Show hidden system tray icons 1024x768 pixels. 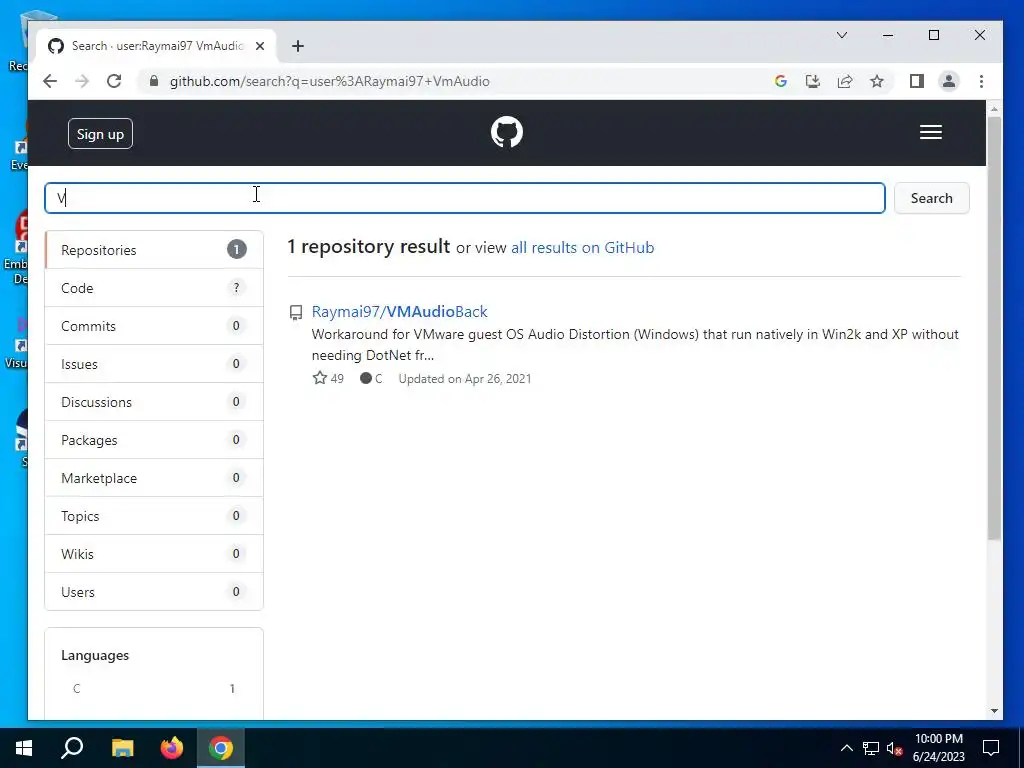846,748
